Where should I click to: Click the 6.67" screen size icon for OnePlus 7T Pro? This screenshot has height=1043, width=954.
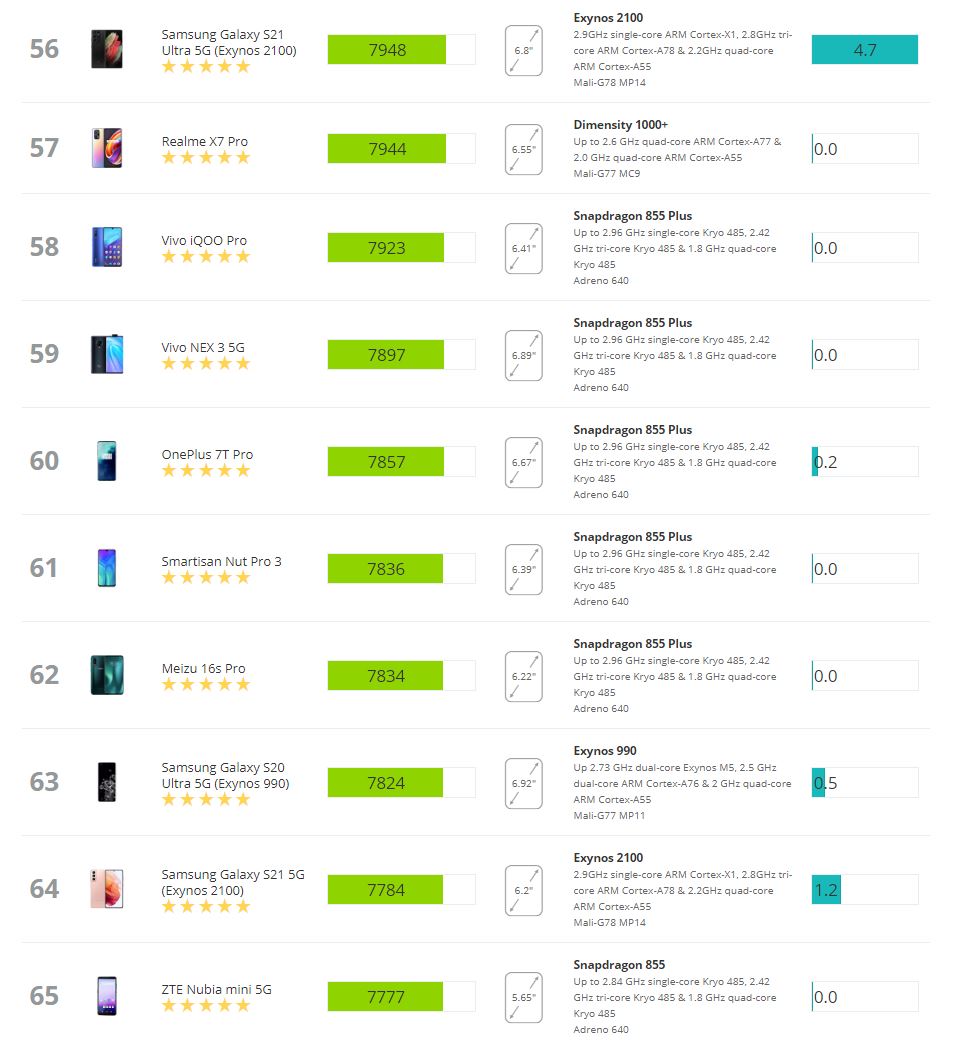pyautogui.click(x=524, y=463)
